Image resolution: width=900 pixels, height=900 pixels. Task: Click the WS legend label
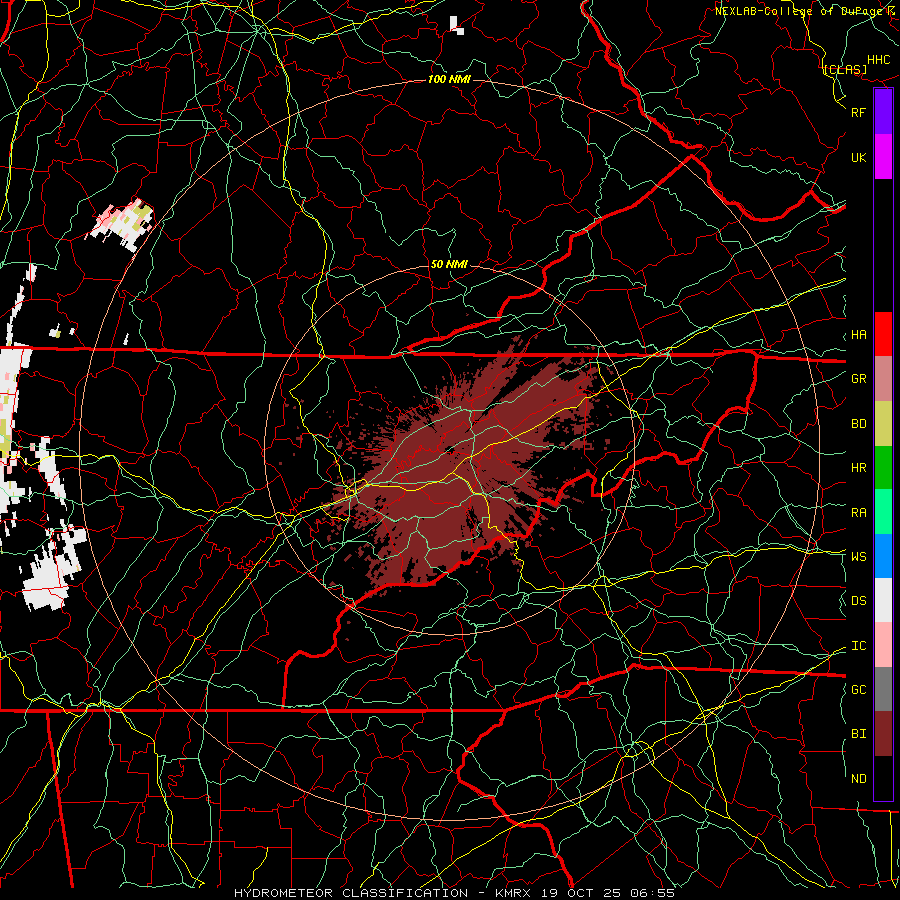tap(859, 557)
